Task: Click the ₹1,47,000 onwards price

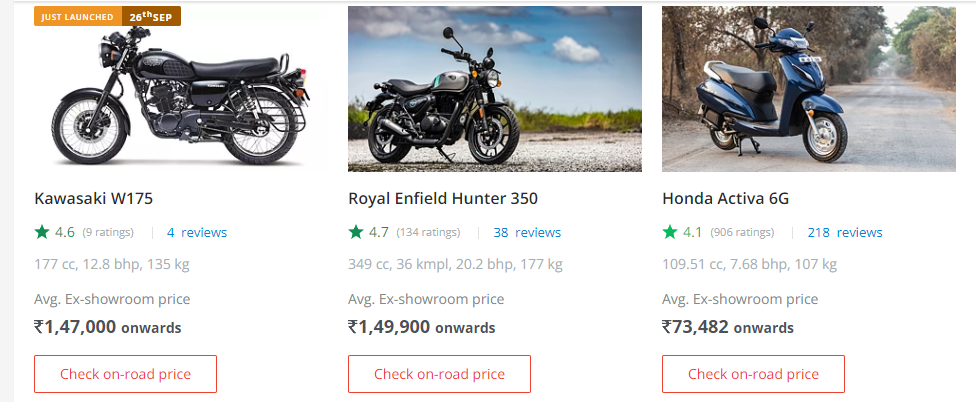Action: pyautogui.click(x=108, y=326)
